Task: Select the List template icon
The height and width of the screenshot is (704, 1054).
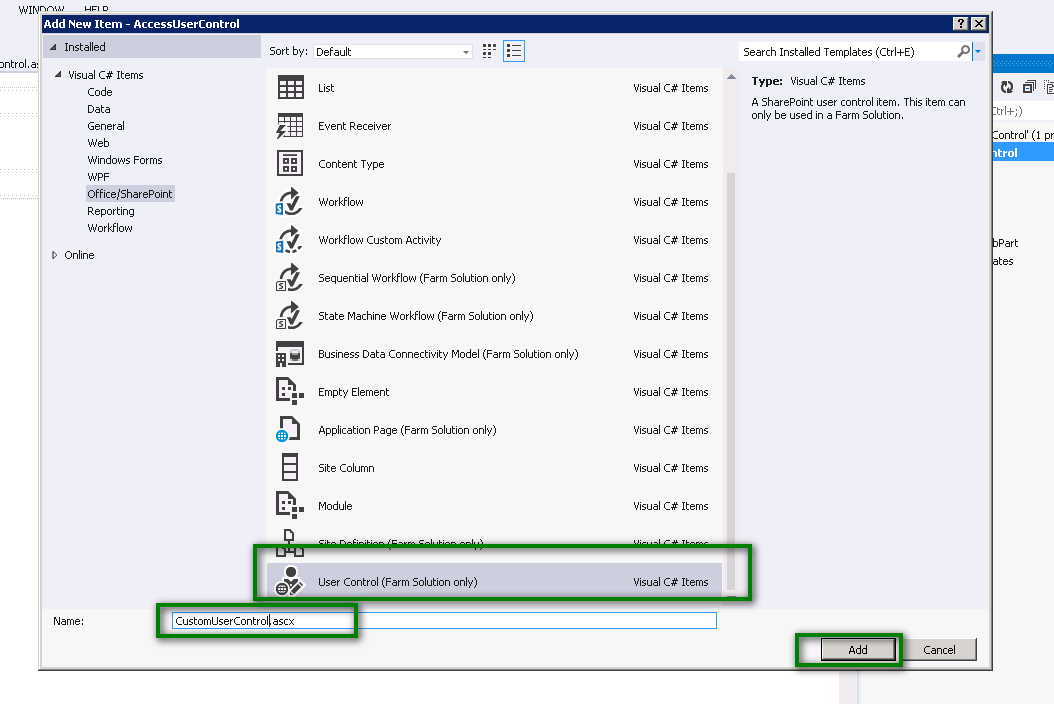Action: tap(290, 87)
